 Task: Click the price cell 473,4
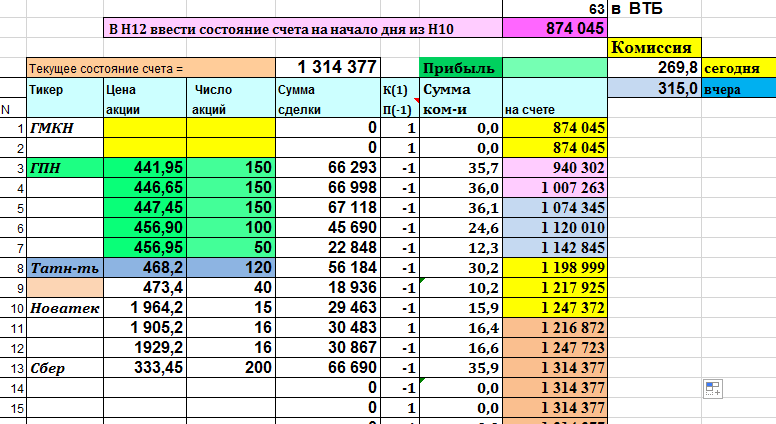pyautogui.click(x=145, y=287)
